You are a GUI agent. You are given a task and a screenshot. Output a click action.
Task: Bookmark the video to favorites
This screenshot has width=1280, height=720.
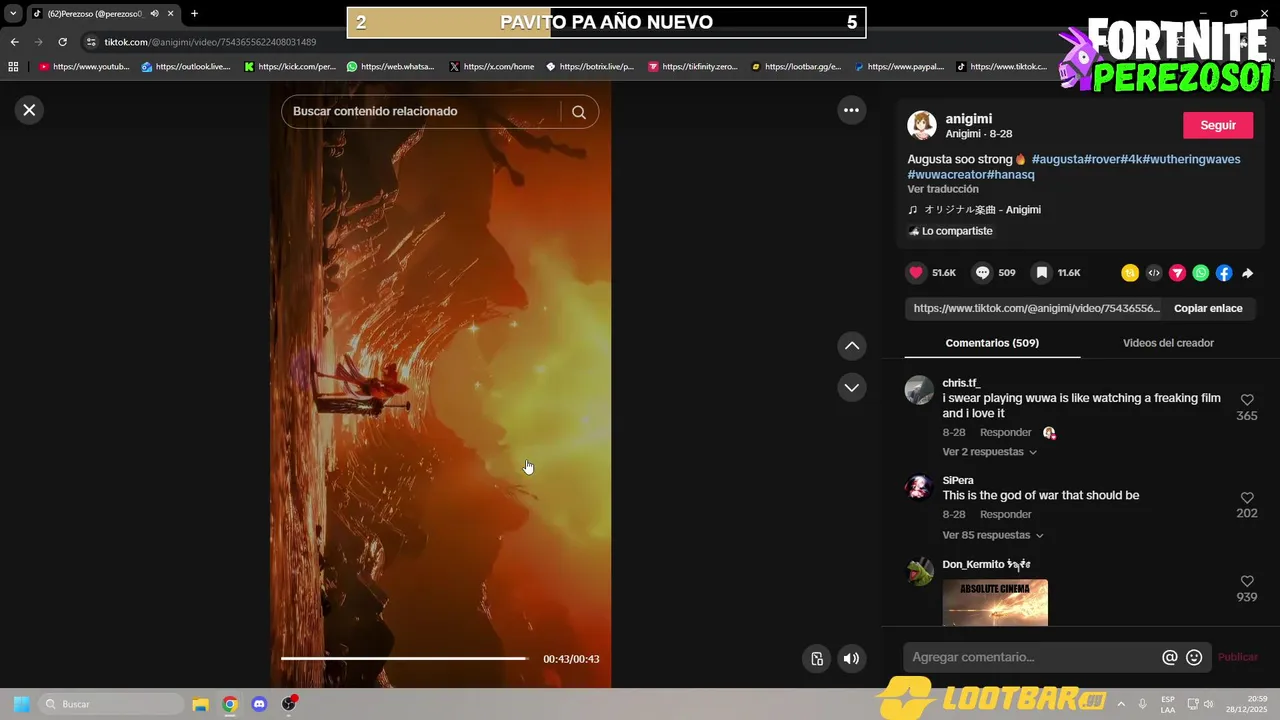click(1042, 272)
